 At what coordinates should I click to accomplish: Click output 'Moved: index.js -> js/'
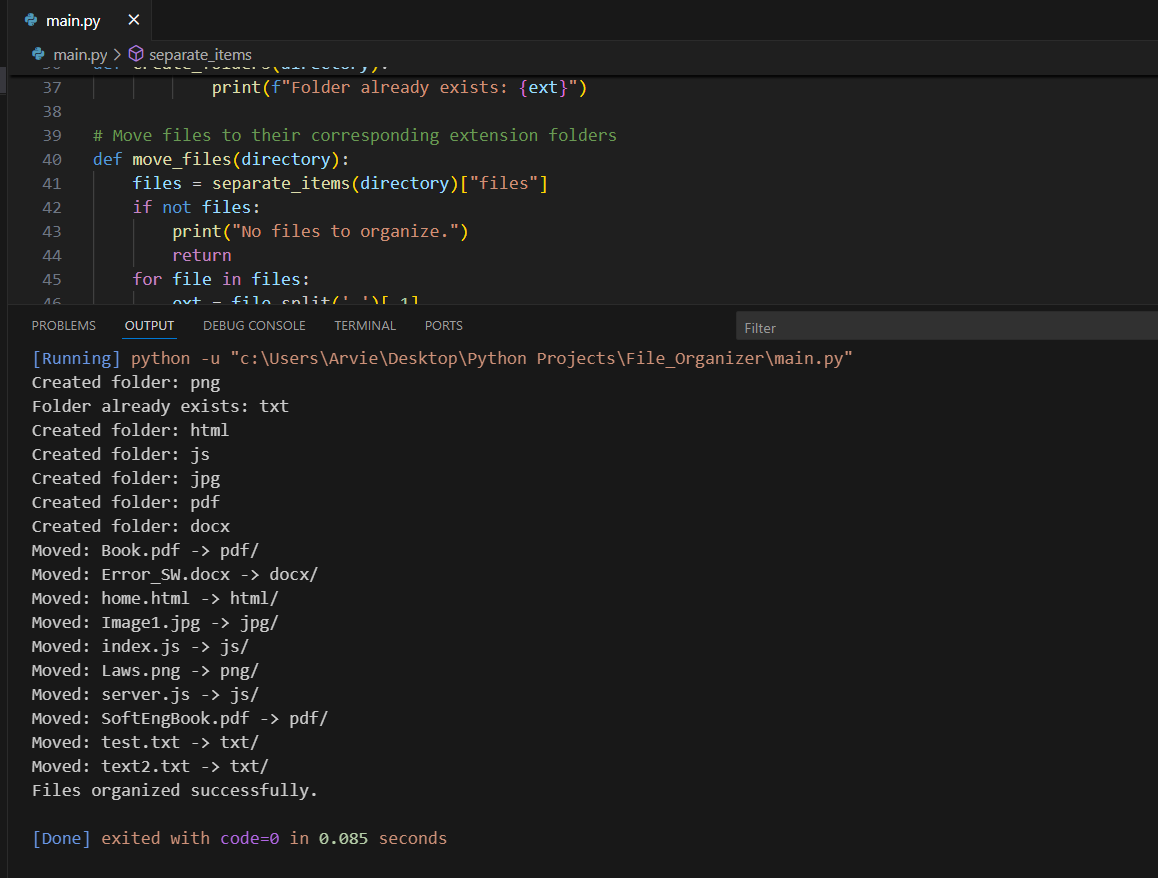click(140, 646)
